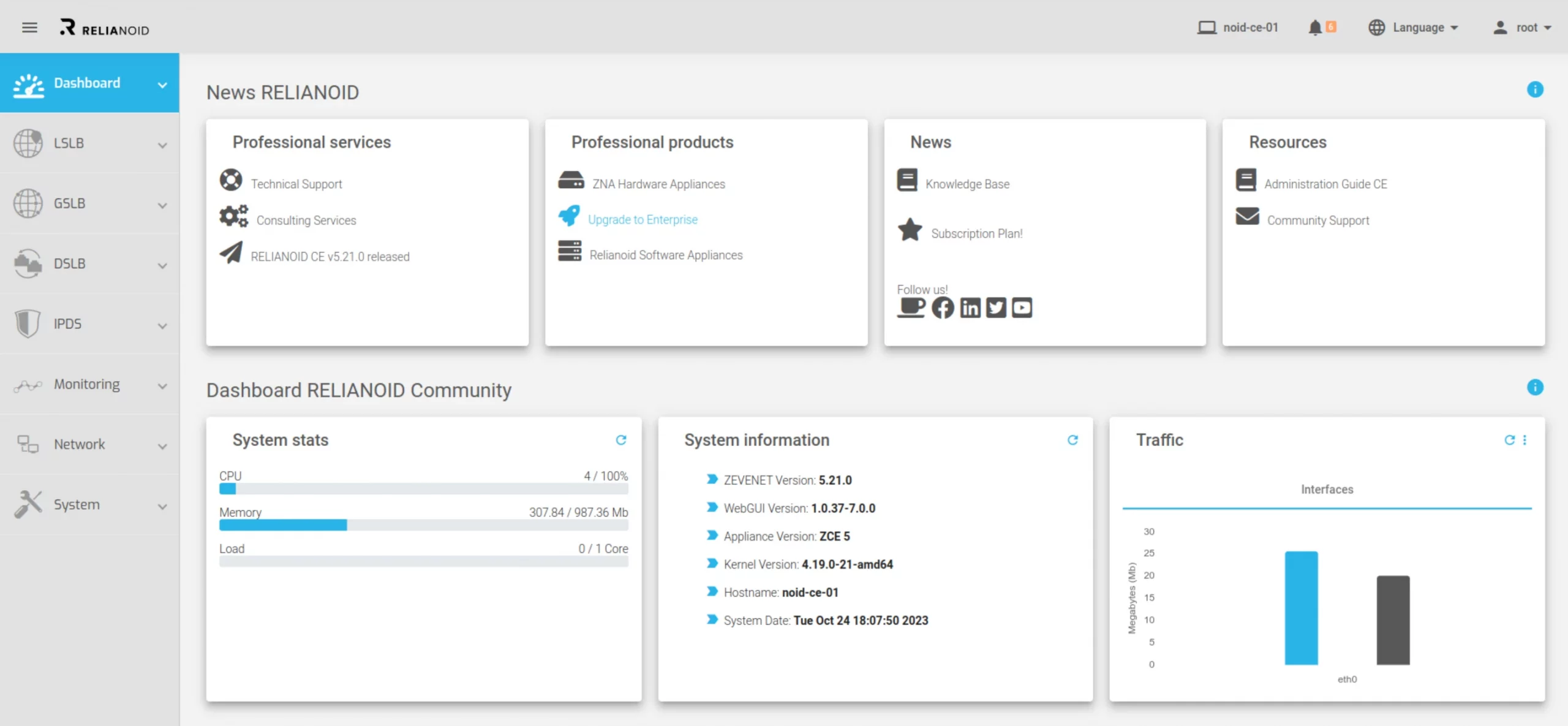Click the Language globe icon
This screenshot has width=1568, height=726.
tap(1376, 28)
